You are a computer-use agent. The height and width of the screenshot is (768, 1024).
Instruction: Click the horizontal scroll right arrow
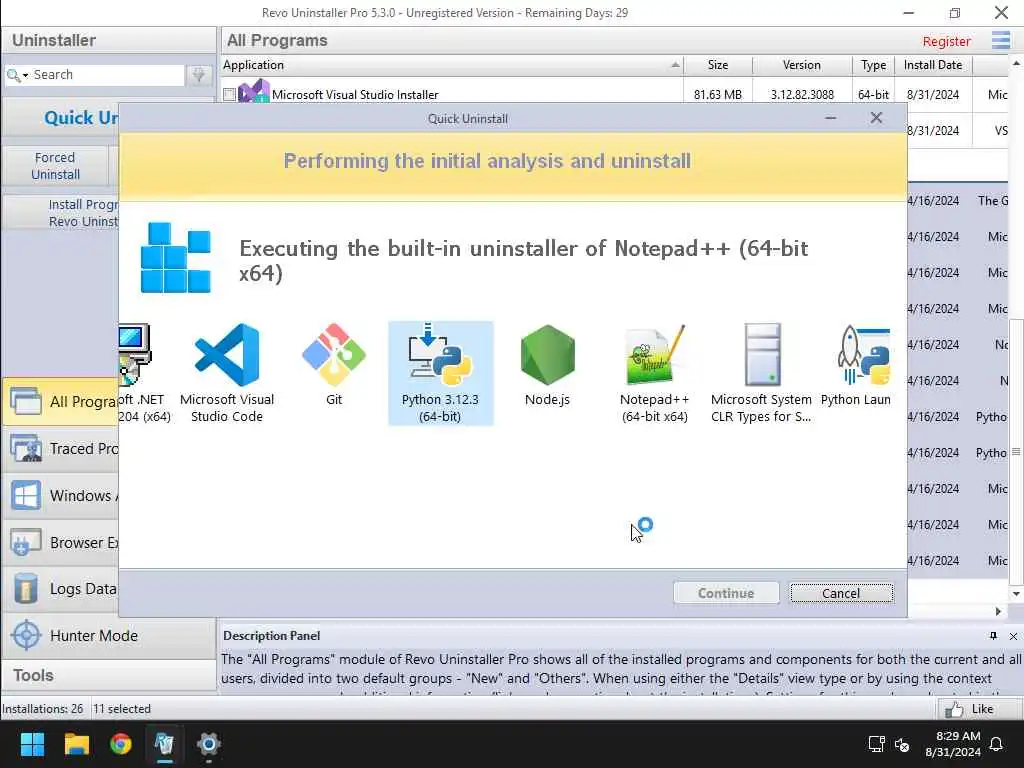click(x=998, y=611)
